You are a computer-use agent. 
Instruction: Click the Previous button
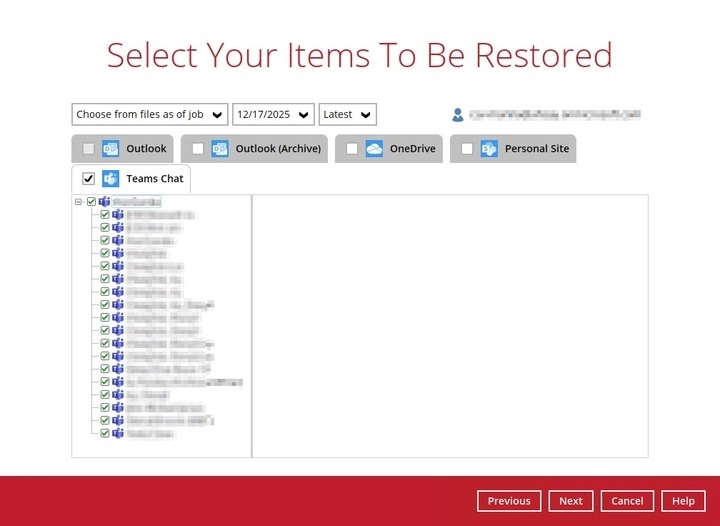click(509, 501)
